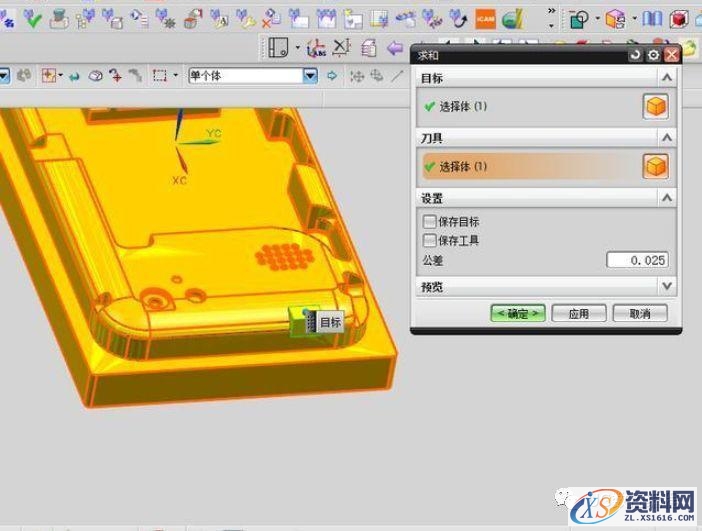Click the 取消 button
Screen dimensions: 702x531
640,314
